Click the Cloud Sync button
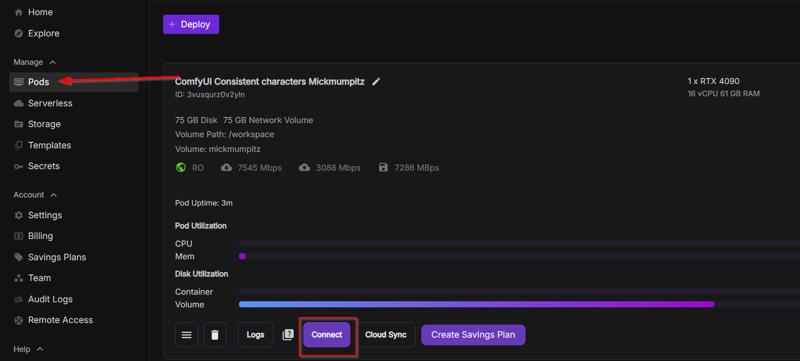 [x=386, y=335]
